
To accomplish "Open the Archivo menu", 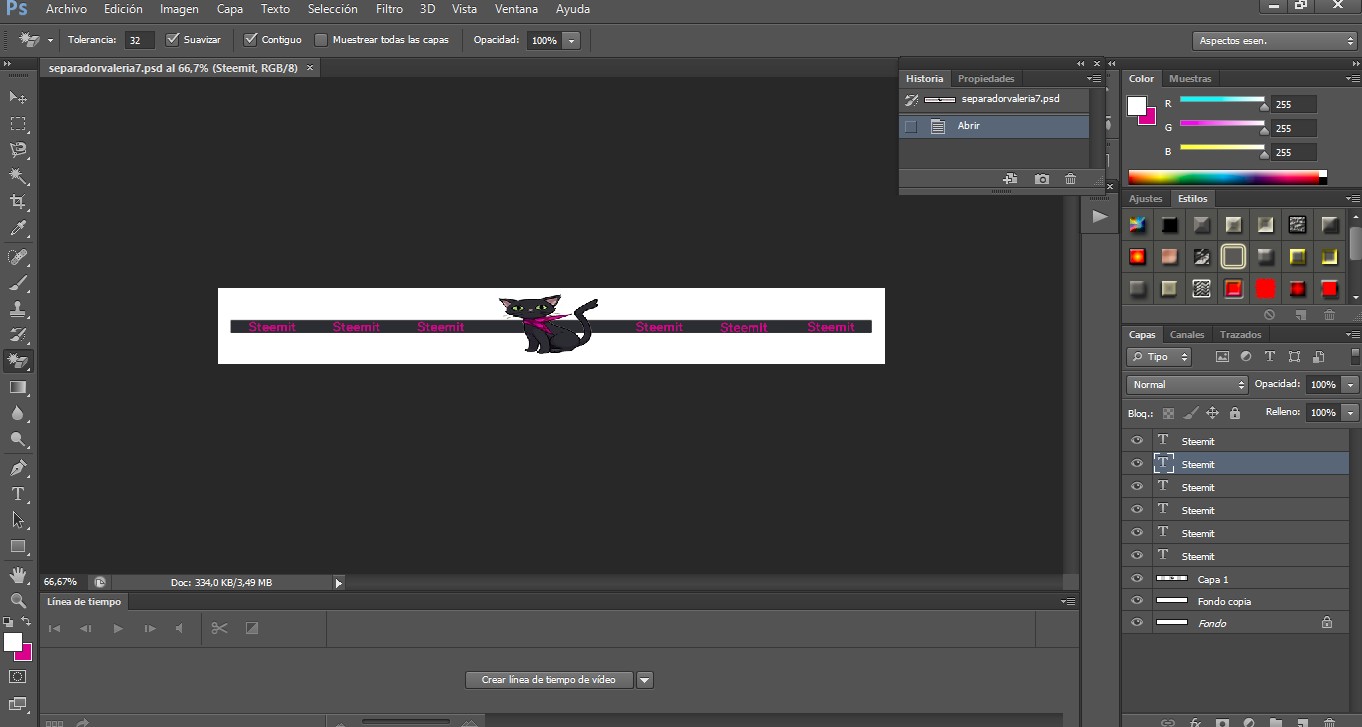I will (66, 9).
